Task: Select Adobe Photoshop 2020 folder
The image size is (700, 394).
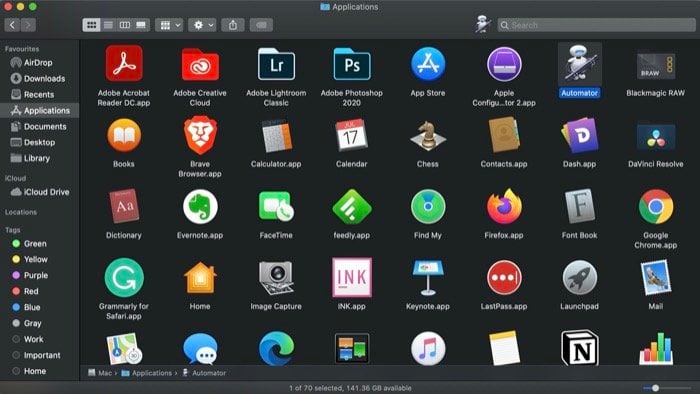Action: point(352,64)
